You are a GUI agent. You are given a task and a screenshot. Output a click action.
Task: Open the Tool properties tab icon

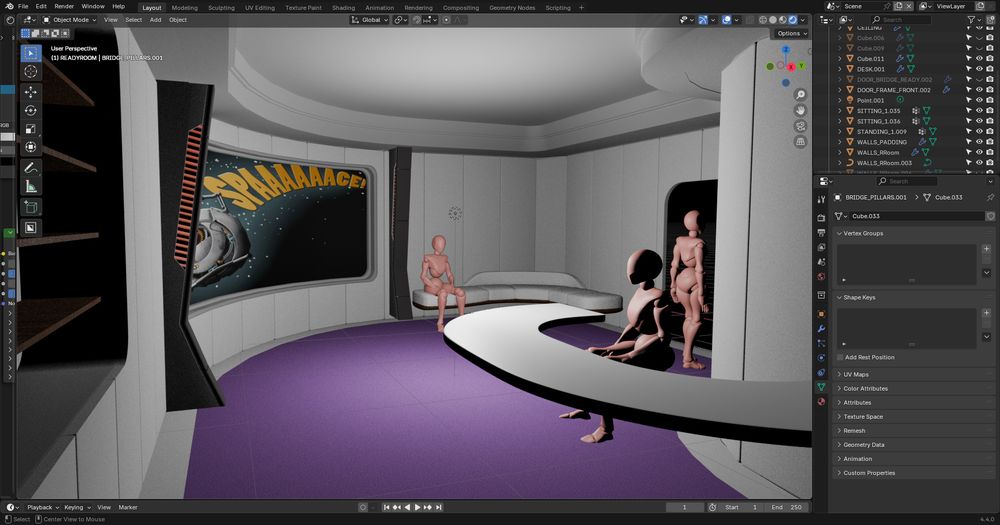(x=821, y=200)
